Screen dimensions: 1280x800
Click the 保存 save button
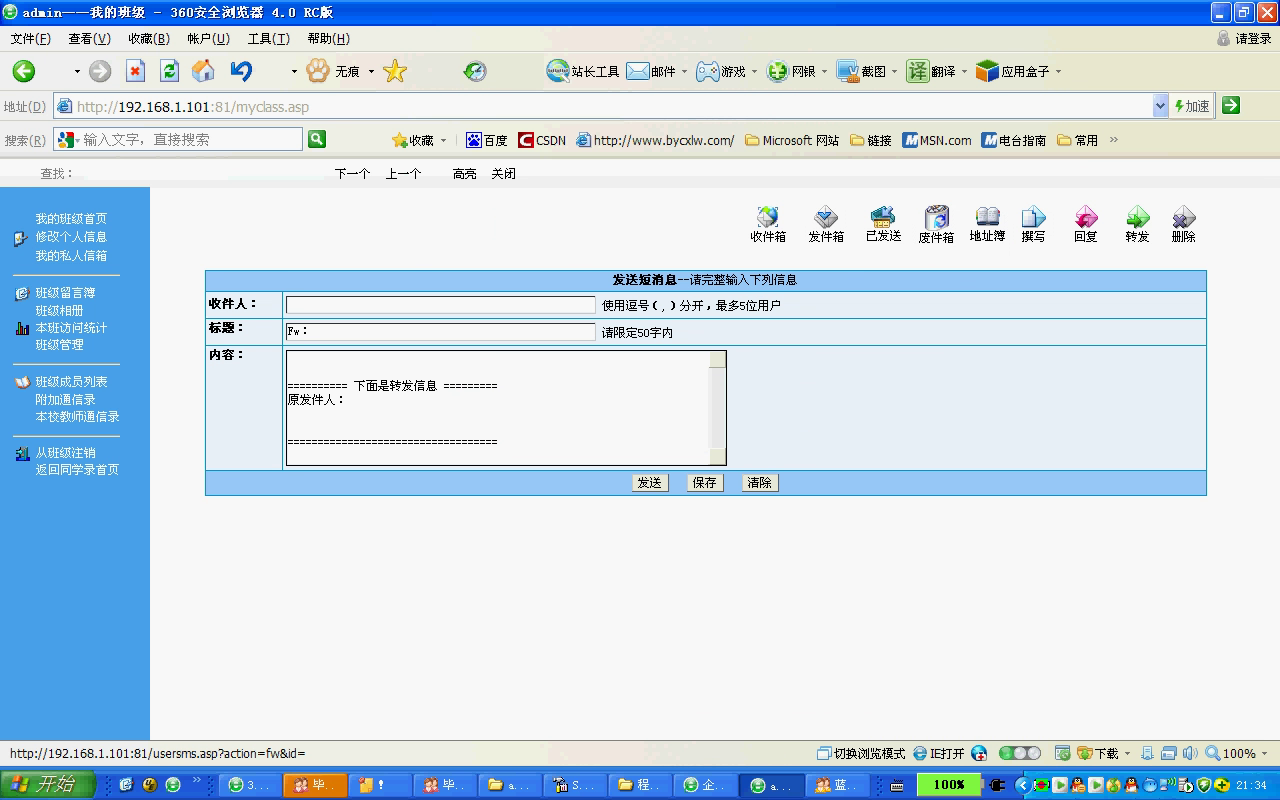[705, 483]
